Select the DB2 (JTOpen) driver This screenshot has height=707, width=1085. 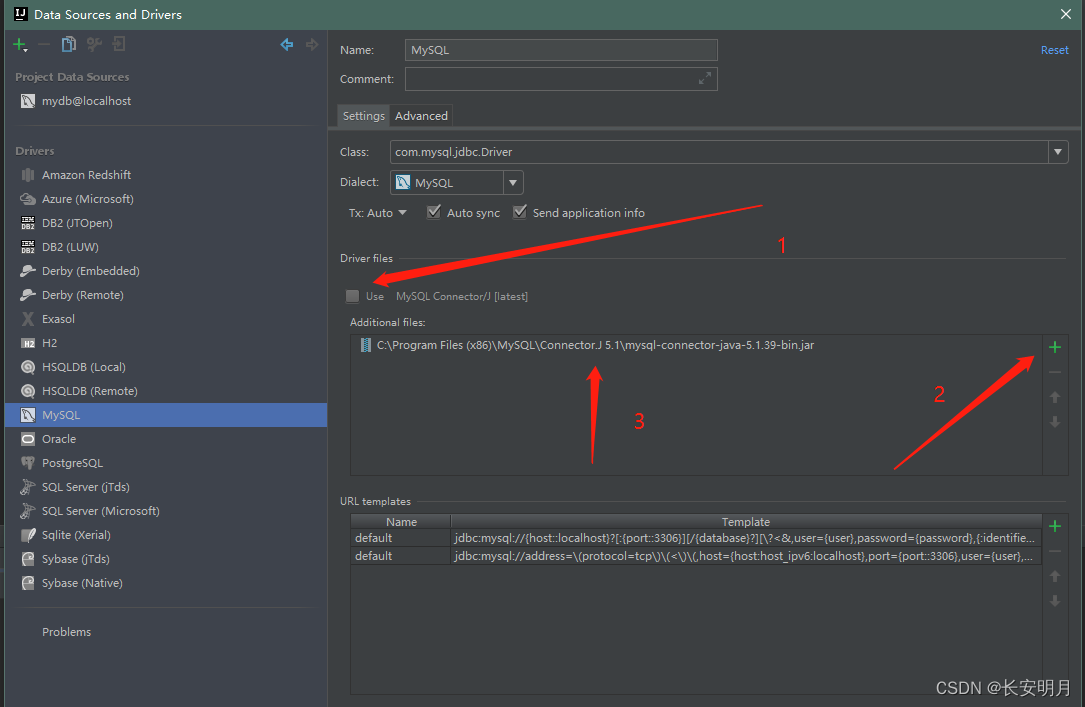(x=166, y=223)
